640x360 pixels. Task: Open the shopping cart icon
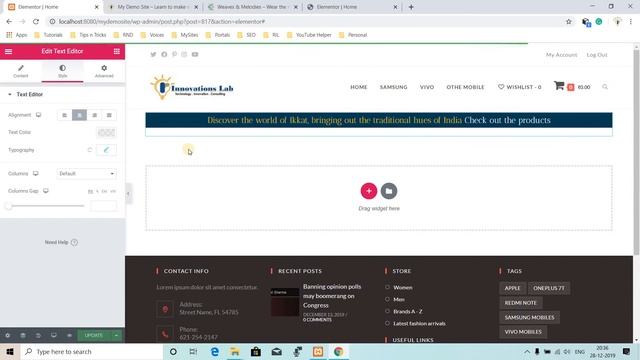tap(559, 86)
